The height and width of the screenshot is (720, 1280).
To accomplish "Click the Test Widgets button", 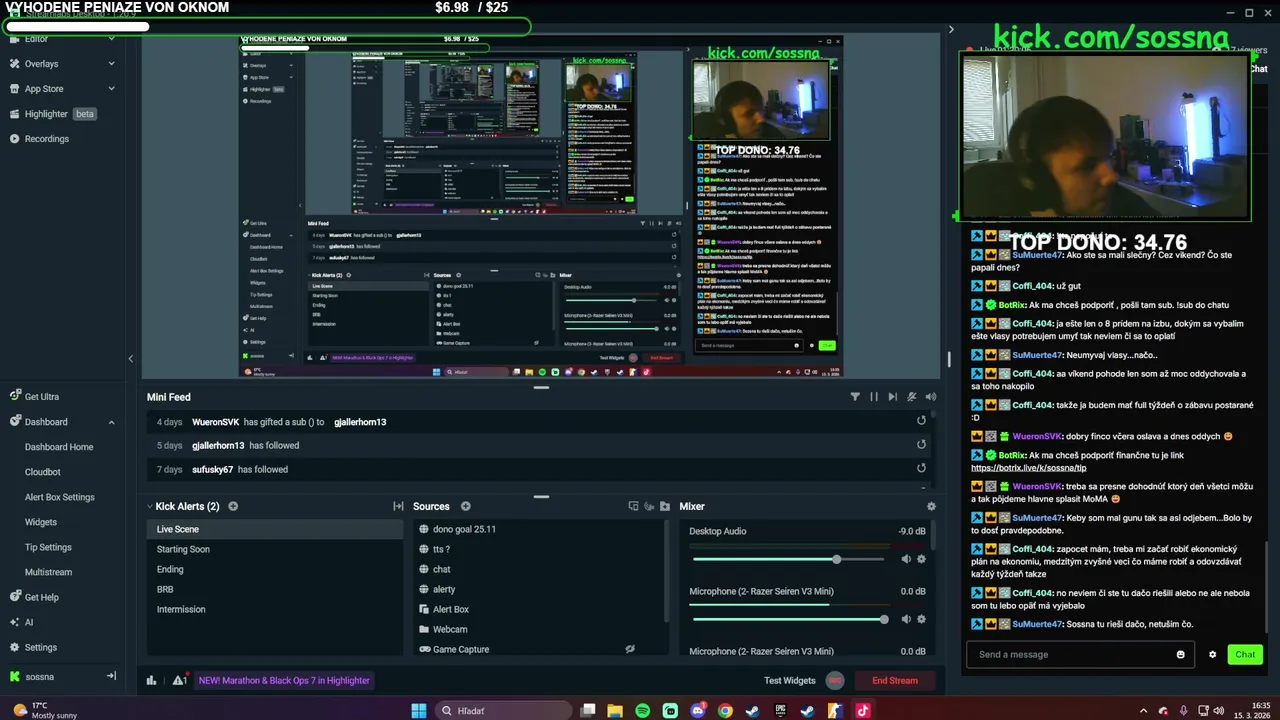I will point(790,680).
